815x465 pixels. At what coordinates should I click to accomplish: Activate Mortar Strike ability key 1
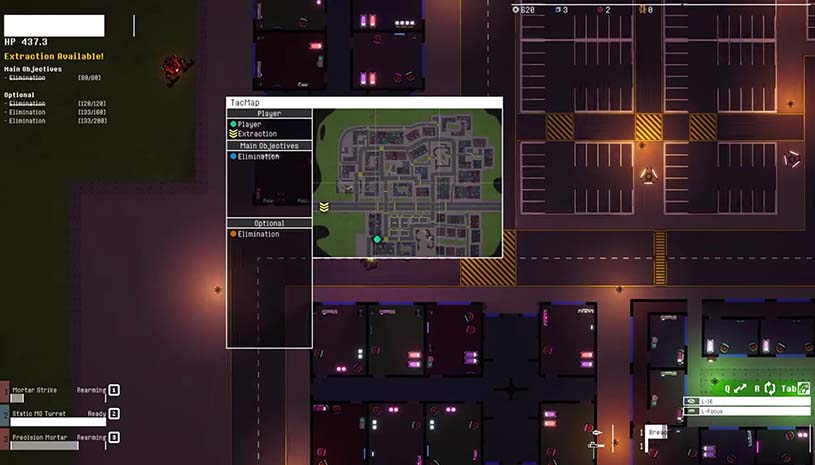tap(114, 390)
